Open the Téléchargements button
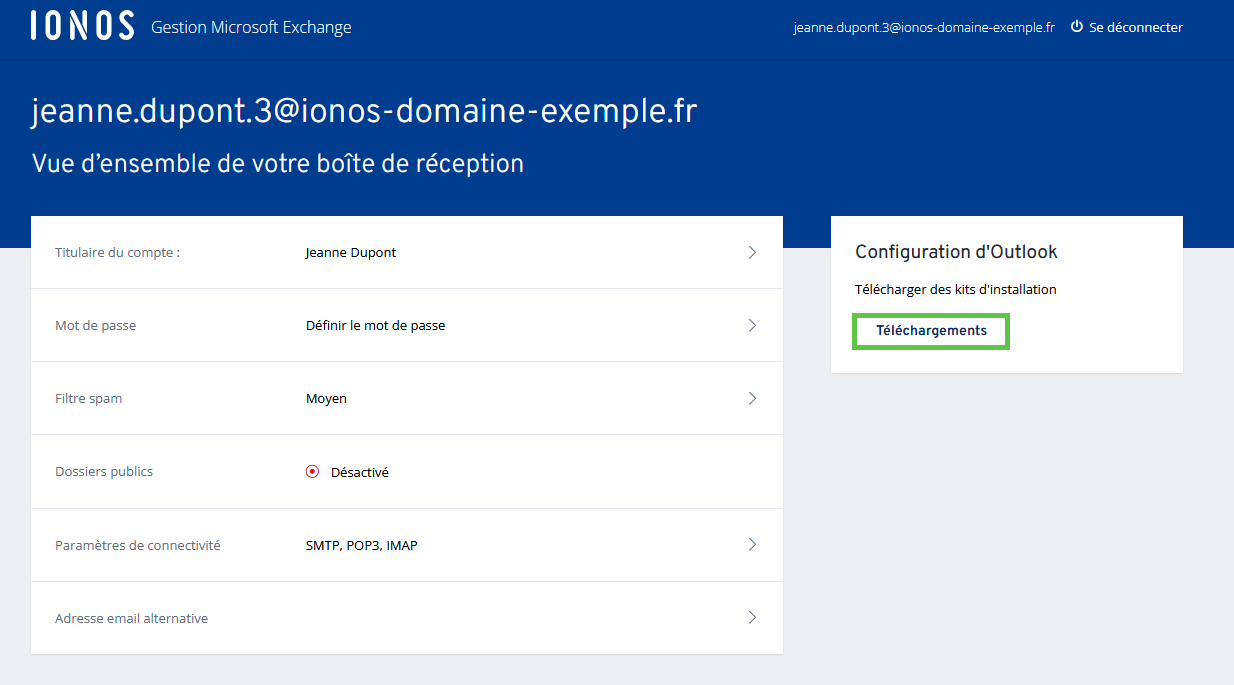The width and height of the screenshot is (1234, 685). [x=931, y=331]
